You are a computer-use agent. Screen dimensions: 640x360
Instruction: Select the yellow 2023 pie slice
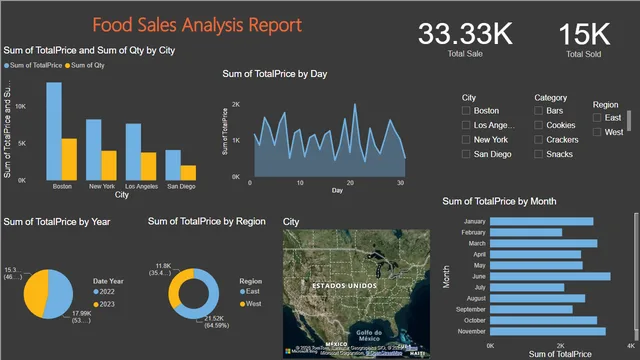click(35, 293)
